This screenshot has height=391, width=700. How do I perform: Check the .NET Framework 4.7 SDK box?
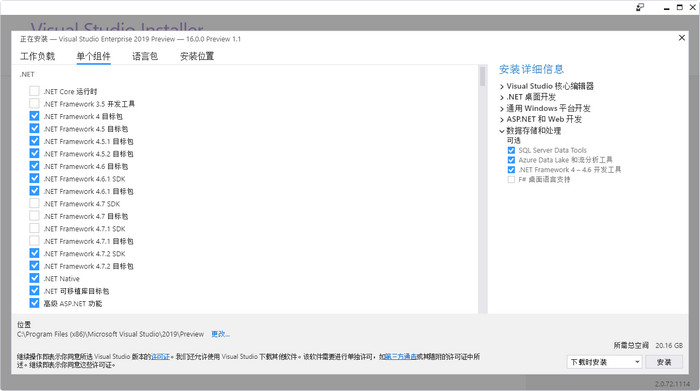coord(34,204)
